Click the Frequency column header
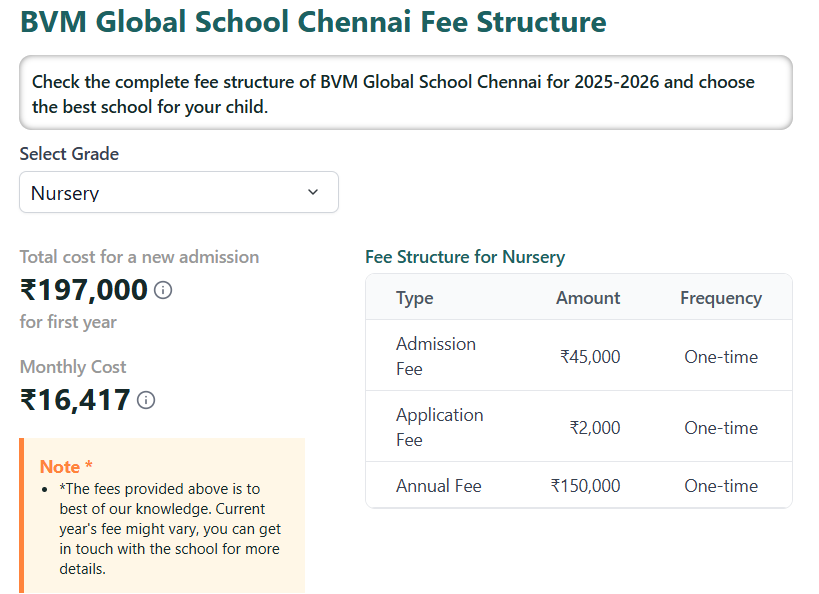This screenshot has height=594, width=819. point(721,298)
